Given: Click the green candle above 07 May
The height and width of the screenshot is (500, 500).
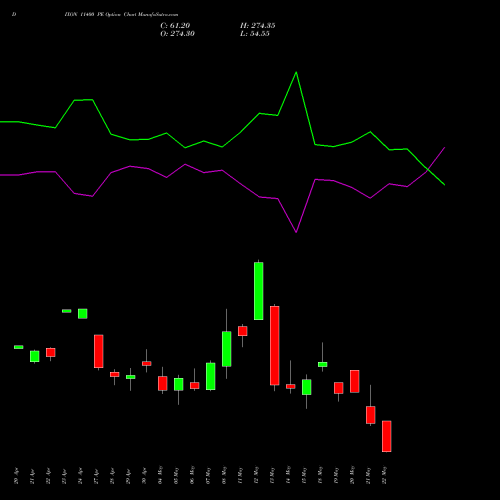Looking at the screenshot, I should tap(211, 376).
